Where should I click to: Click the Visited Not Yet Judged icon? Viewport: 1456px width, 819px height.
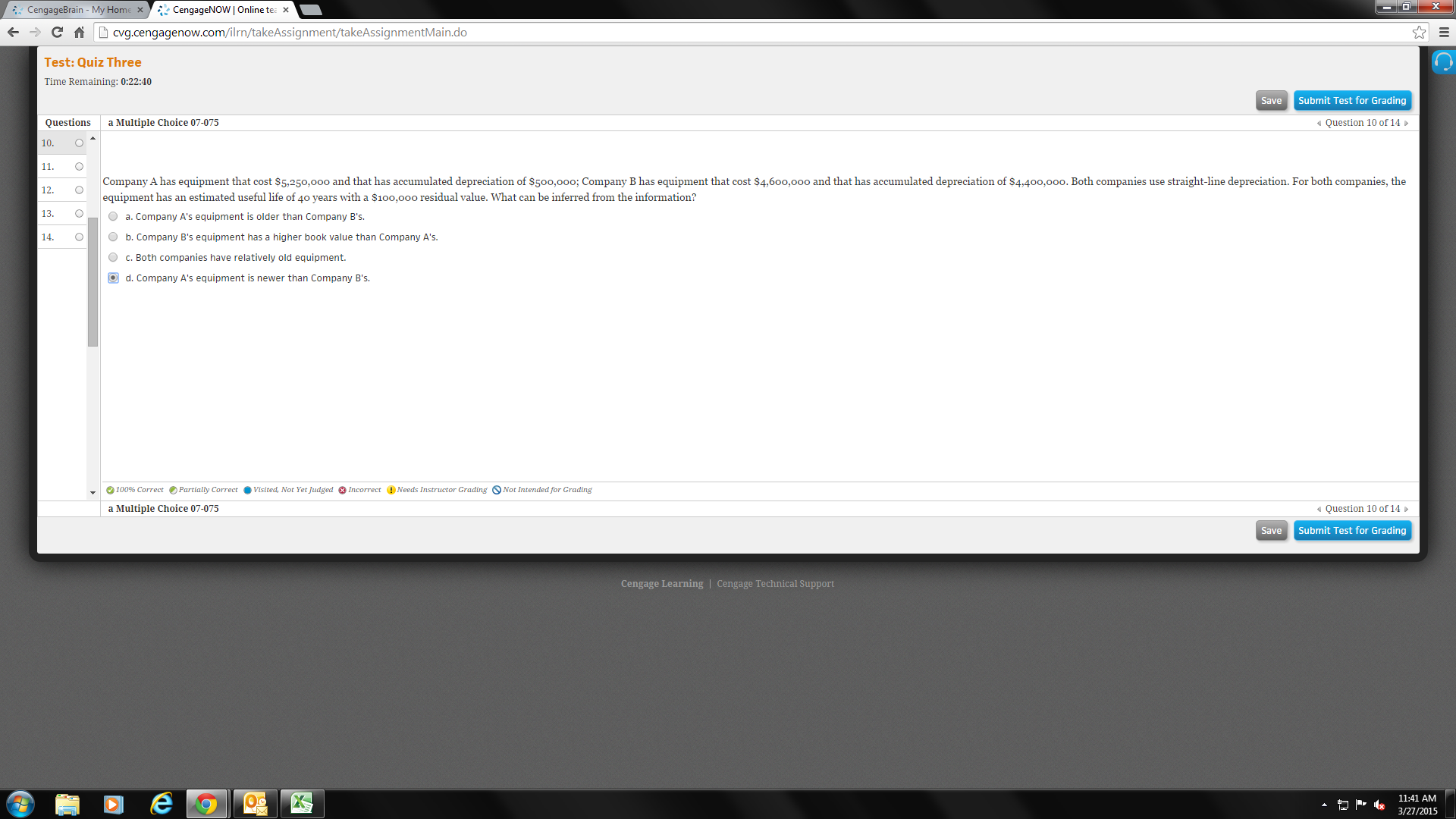[x=248, y=490]
